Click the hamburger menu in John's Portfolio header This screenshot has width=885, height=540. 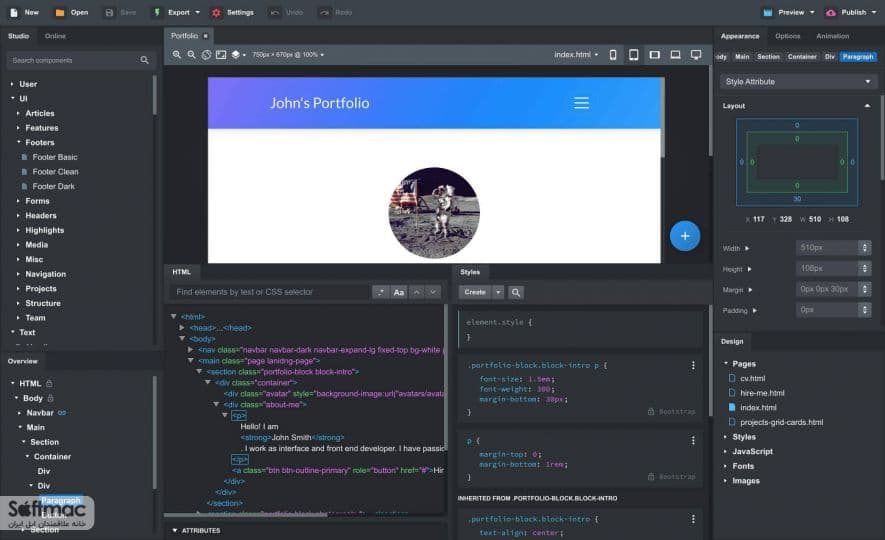click(581, 103)
